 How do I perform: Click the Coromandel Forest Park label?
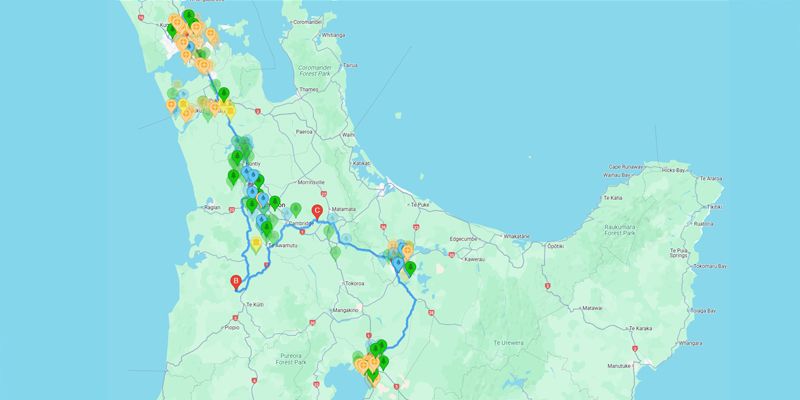(x=314, y=70)
